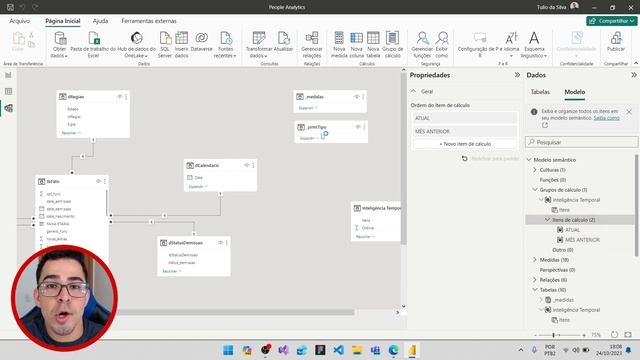
Task: Collapse the Geral section in Propriedades
Action: 413,91
